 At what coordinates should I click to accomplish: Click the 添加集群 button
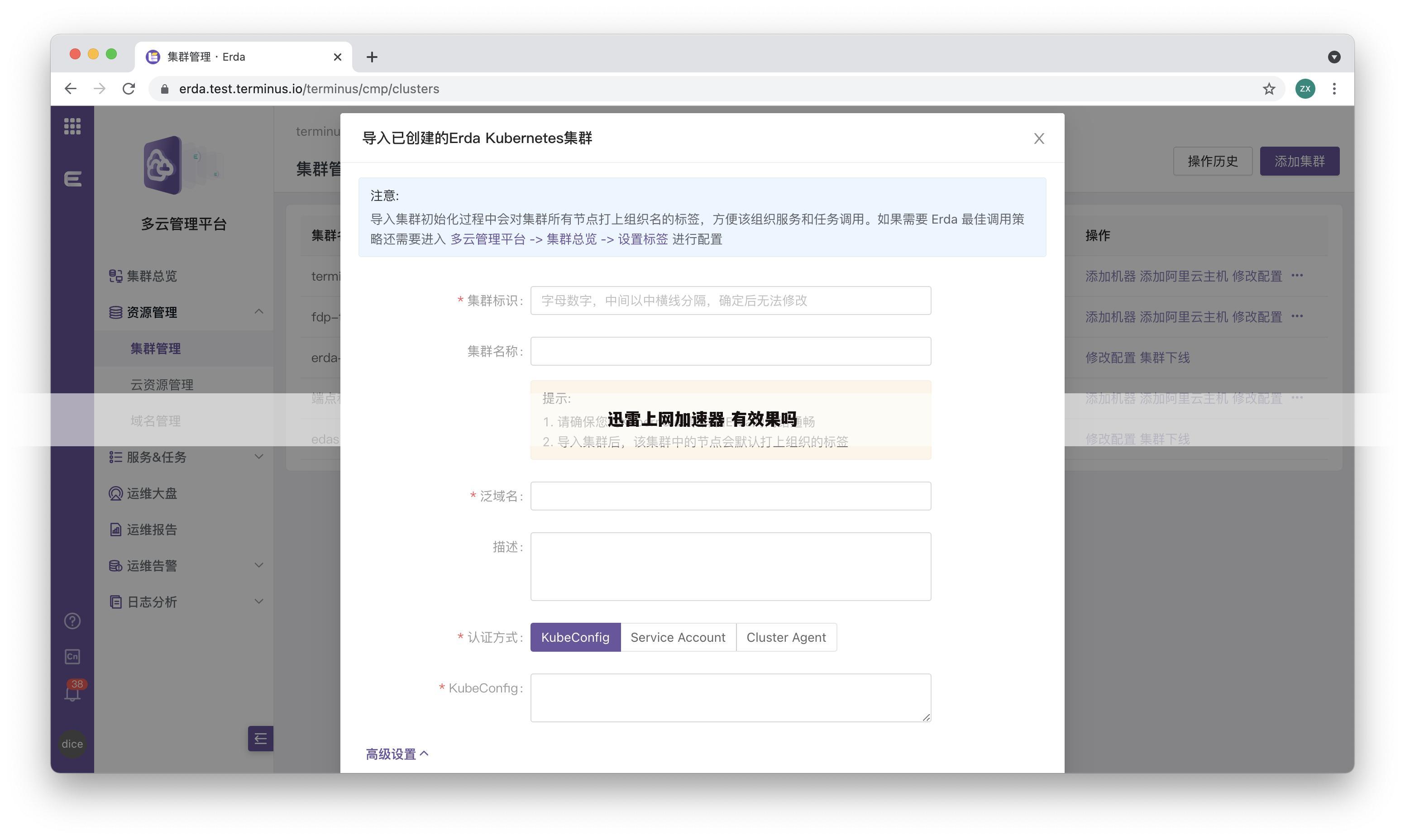(1299, 161)
